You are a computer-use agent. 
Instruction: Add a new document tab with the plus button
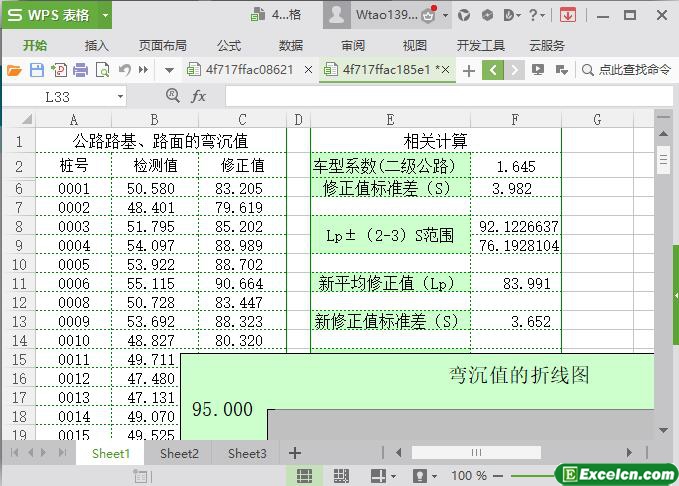pyautogui.click(x=469, y=70)
